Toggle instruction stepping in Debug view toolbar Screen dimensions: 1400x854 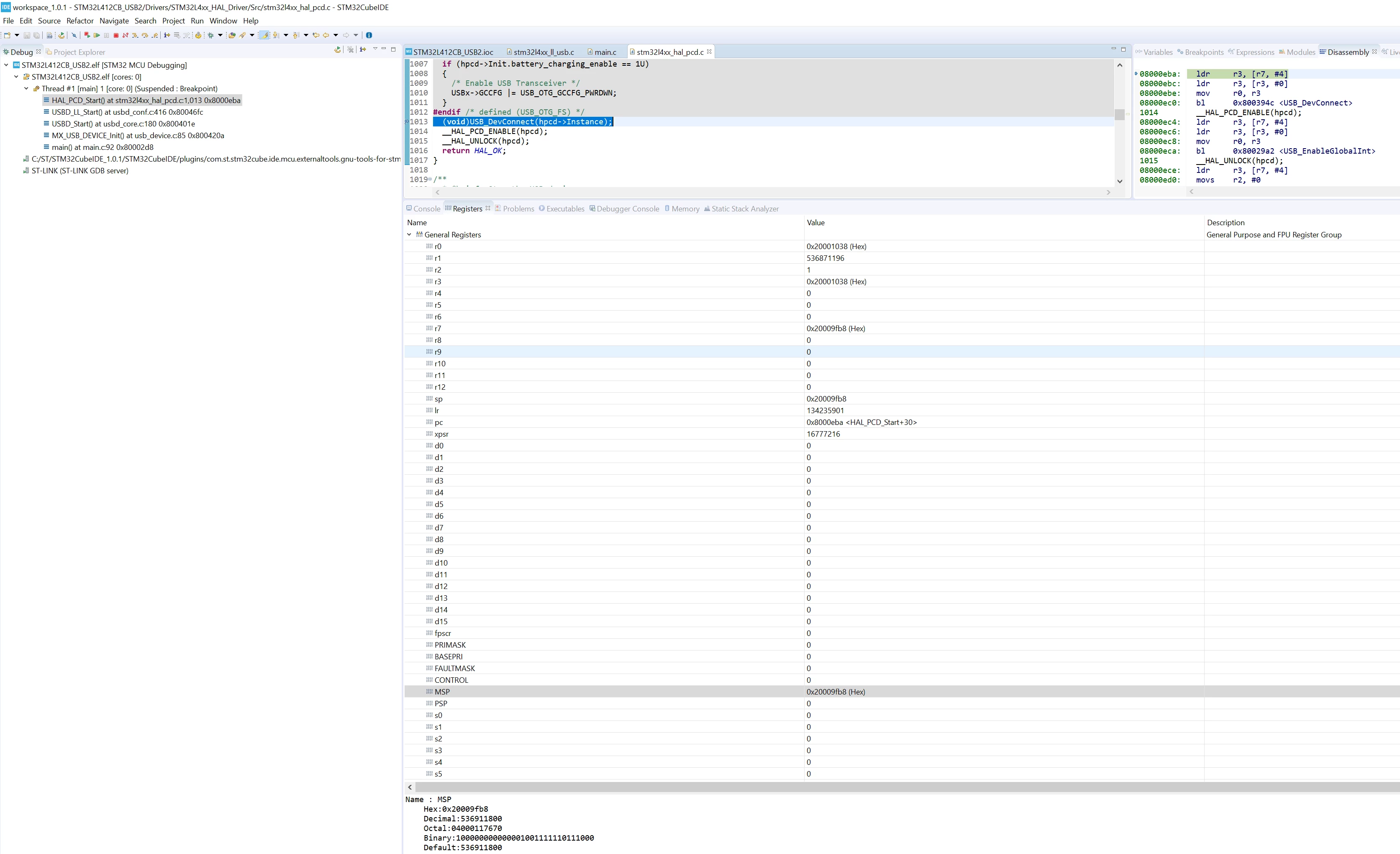click(363, 50)
